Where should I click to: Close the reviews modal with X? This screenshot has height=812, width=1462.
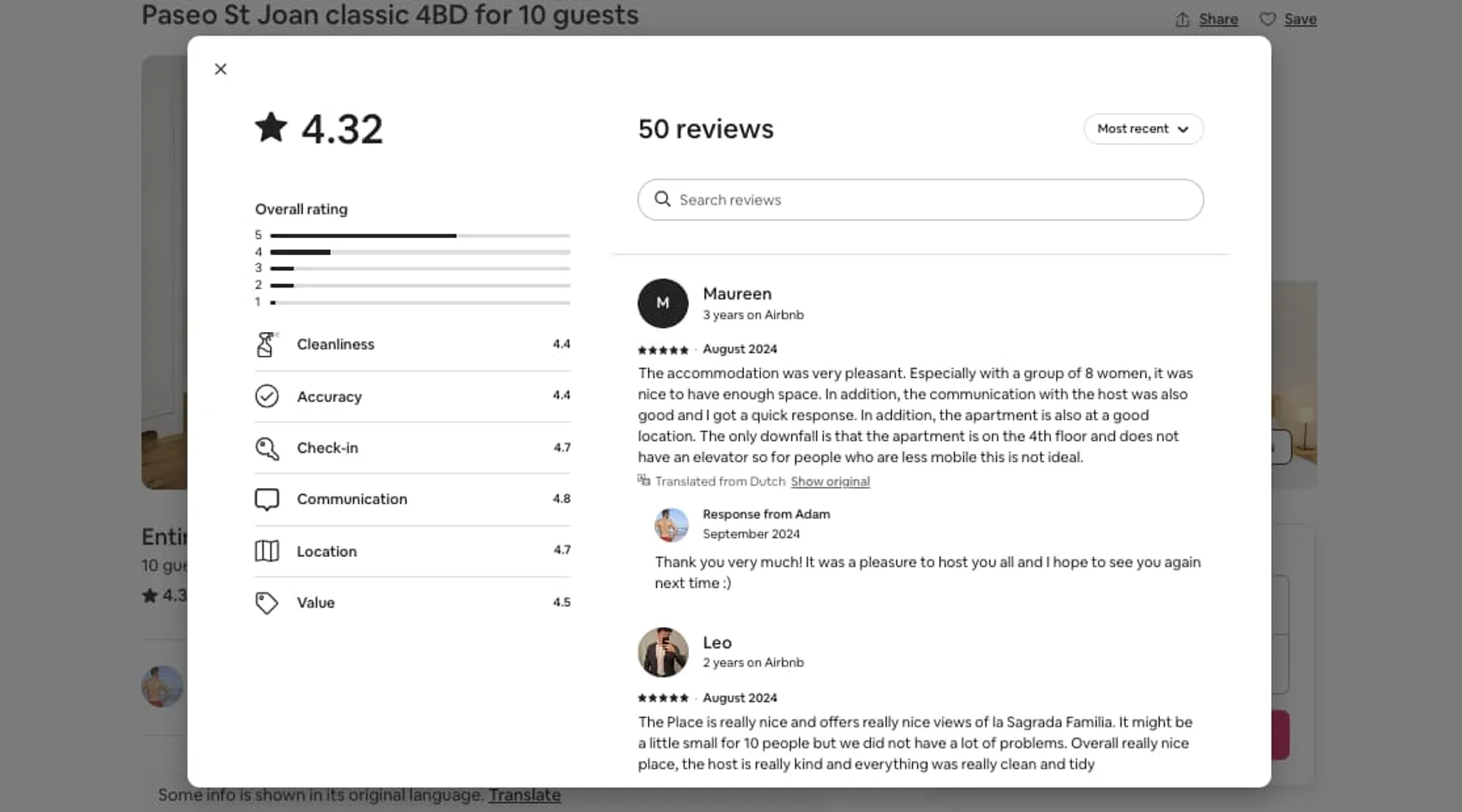pos(221,69)
